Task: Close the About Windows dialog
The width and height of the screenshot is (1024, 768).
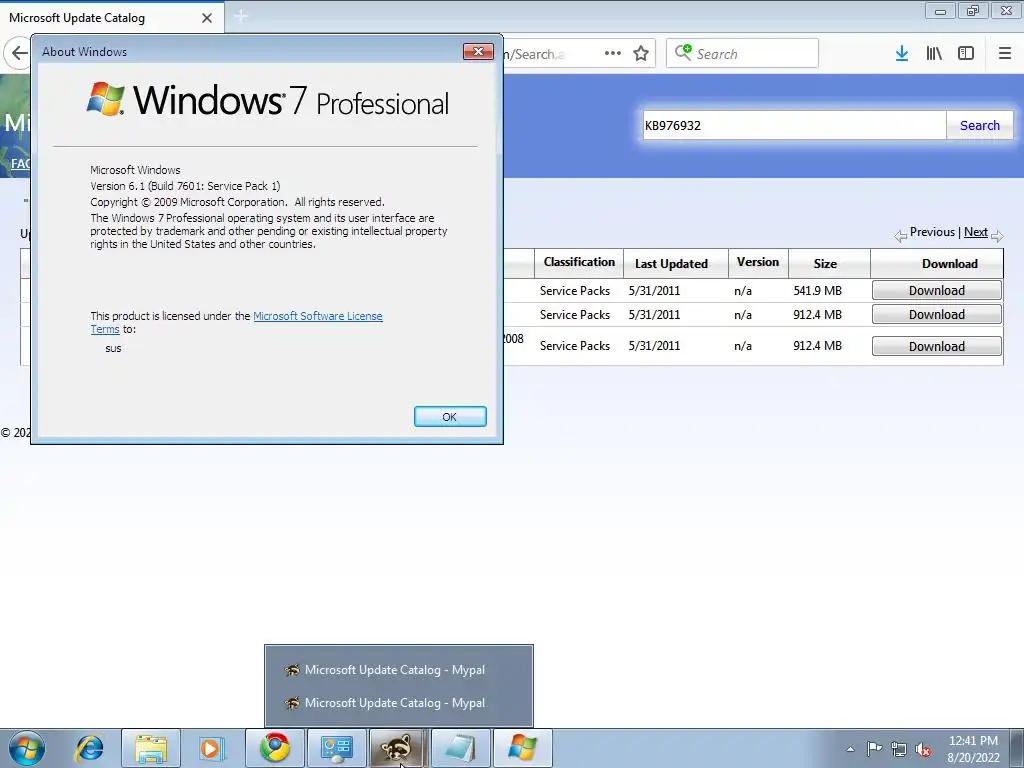Action: pyautogui.click(x=478, y=52)
